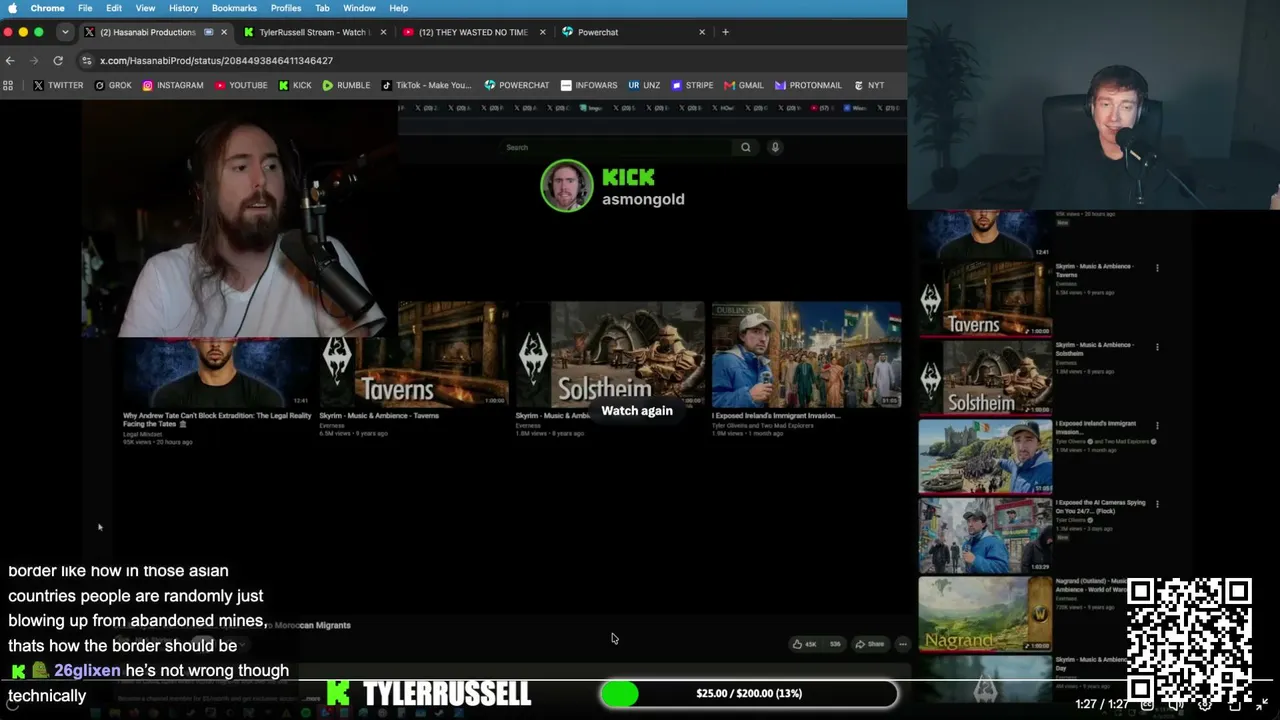The height and width of the screenshot is (720, 1280).
Task: Share the video
Action: point(868,644)
